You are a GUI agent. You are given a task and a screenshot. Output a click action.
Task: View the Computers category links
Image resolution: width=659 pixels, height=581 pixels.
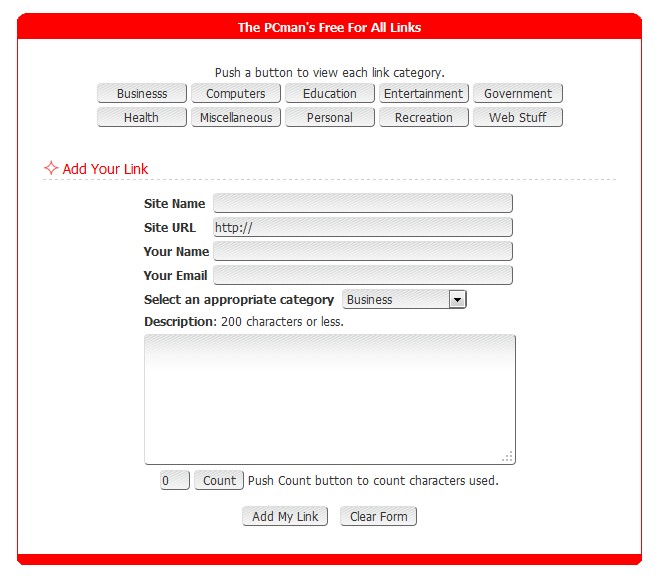point(236,93)
